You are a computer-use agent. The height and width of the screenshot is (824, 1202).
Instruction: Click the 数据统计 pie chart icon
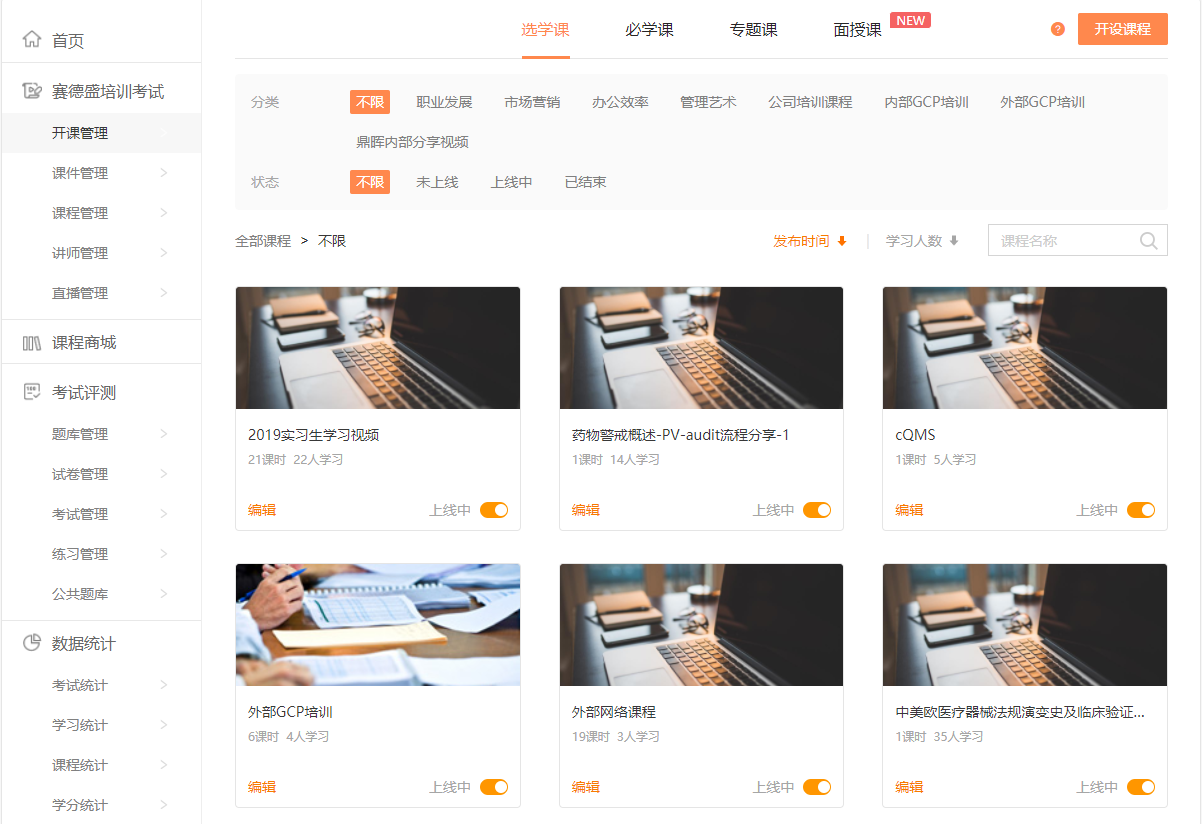32,643
